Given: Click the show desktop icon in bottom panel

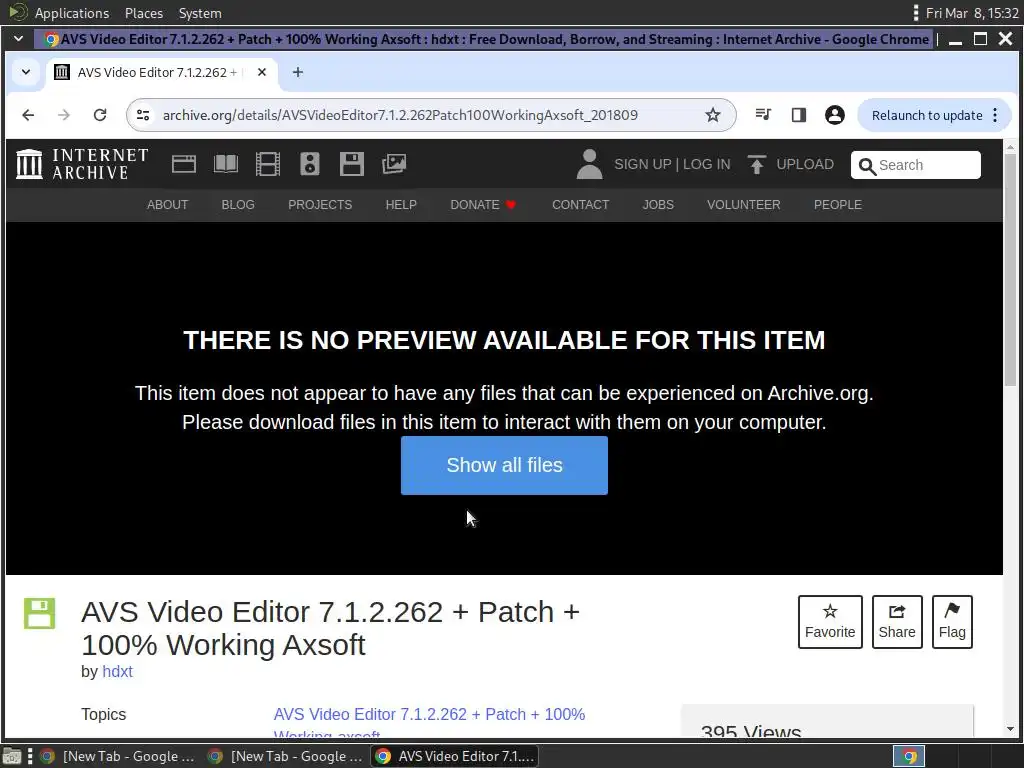Looking at the screenshot, I should pyautogui.click(x=12, y=756).
